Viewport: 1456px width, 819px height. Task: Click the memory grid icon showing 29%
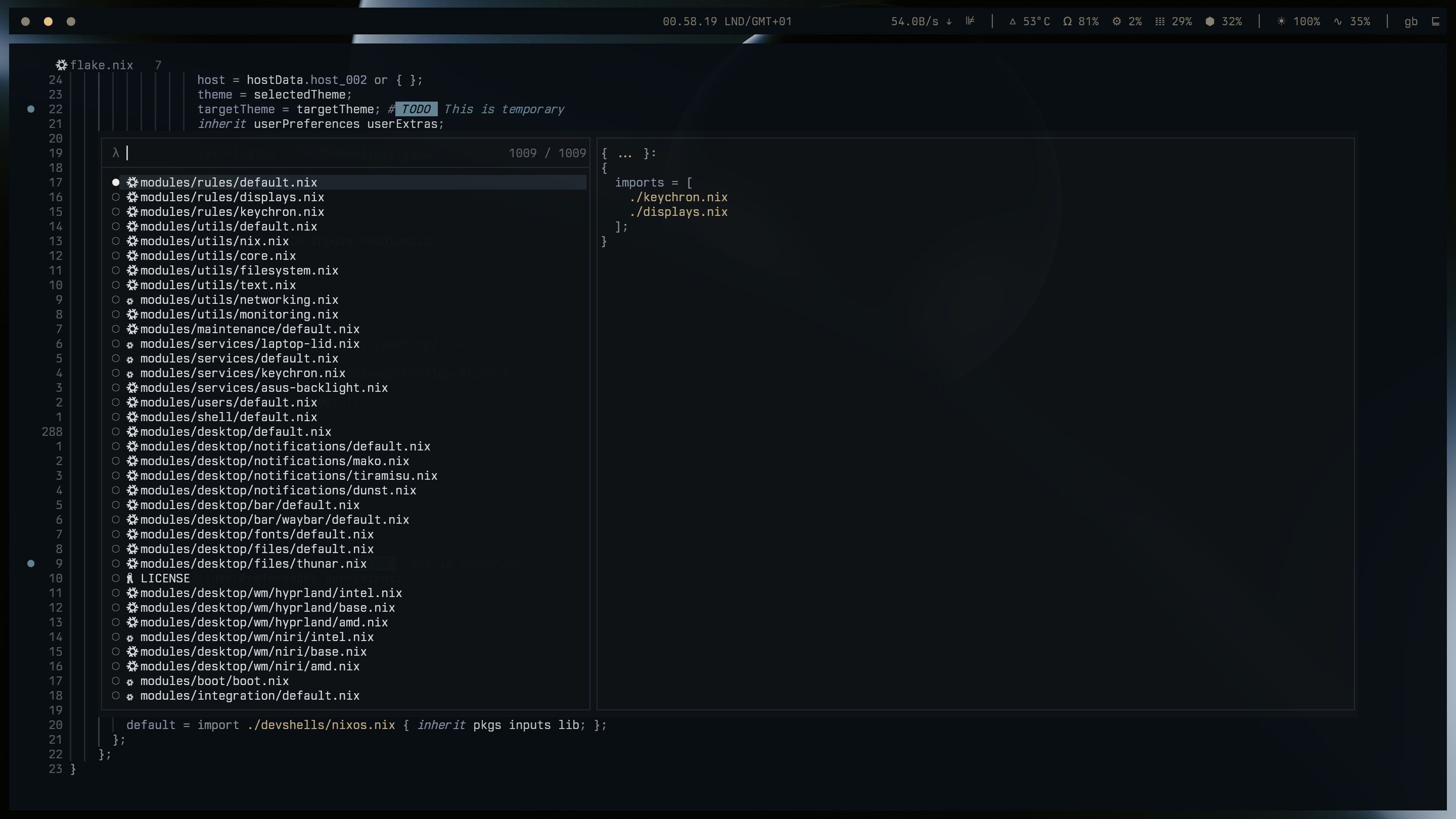click(x=1160, y=21)
